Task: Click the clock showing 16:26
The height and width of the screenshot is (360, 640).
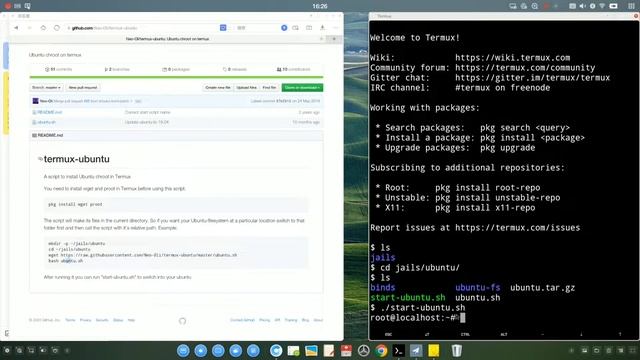Action: 320,6
